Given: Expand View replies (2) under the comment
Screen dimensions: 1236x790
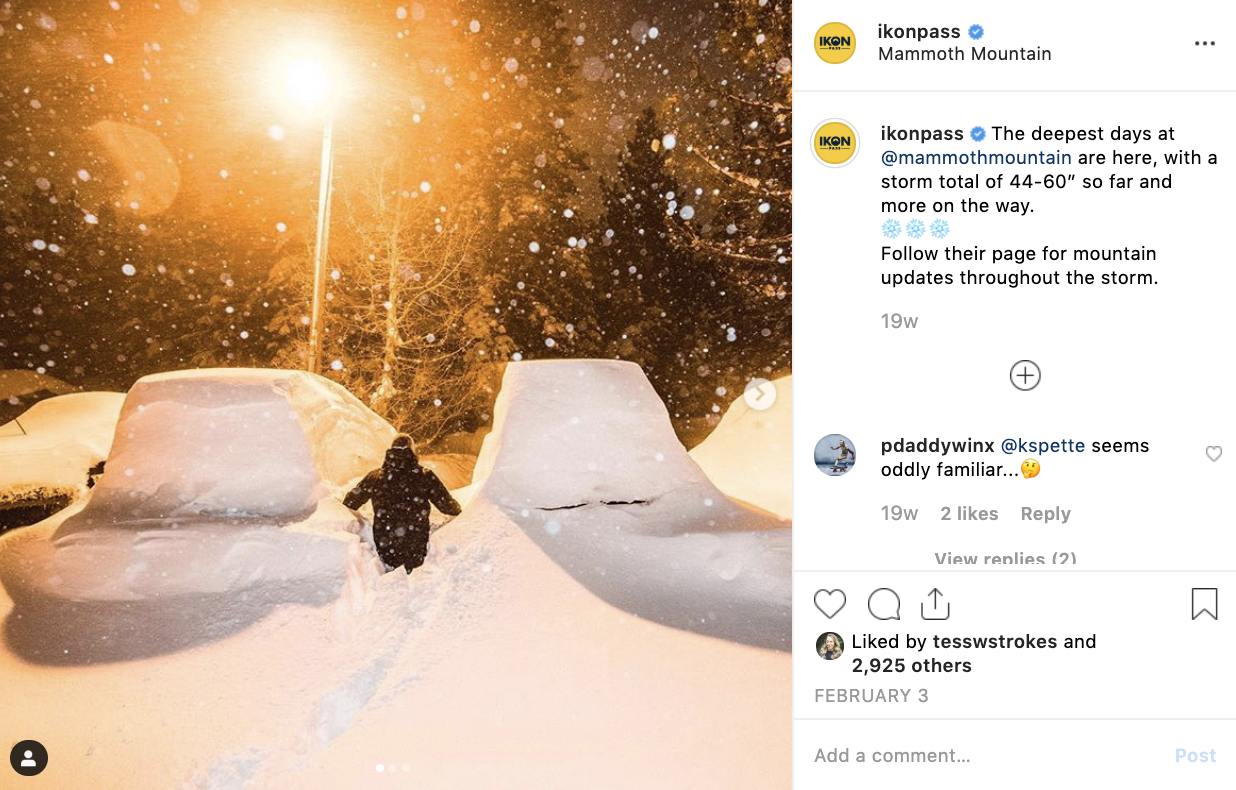Looking at the screenshot, I should [1005, 559].
